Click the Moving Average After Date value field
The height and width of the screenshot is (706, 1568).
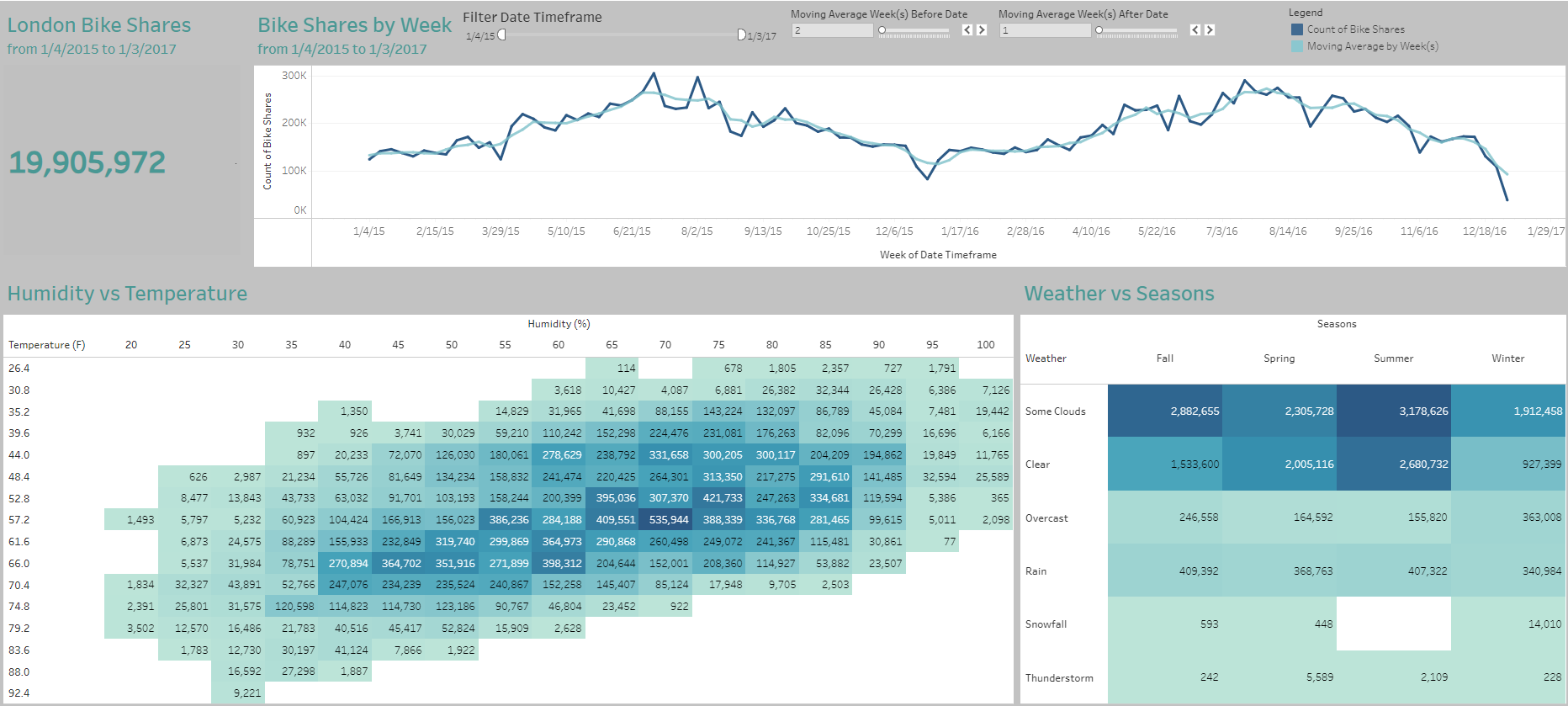point(1044,30)
